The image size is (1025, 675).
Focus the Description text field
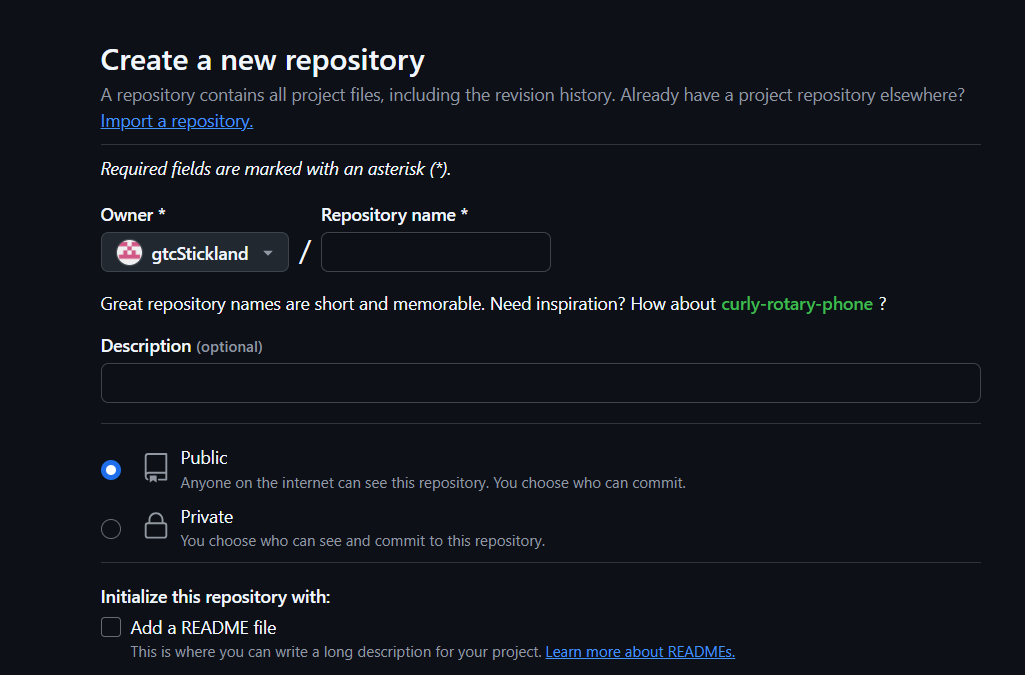541,383
